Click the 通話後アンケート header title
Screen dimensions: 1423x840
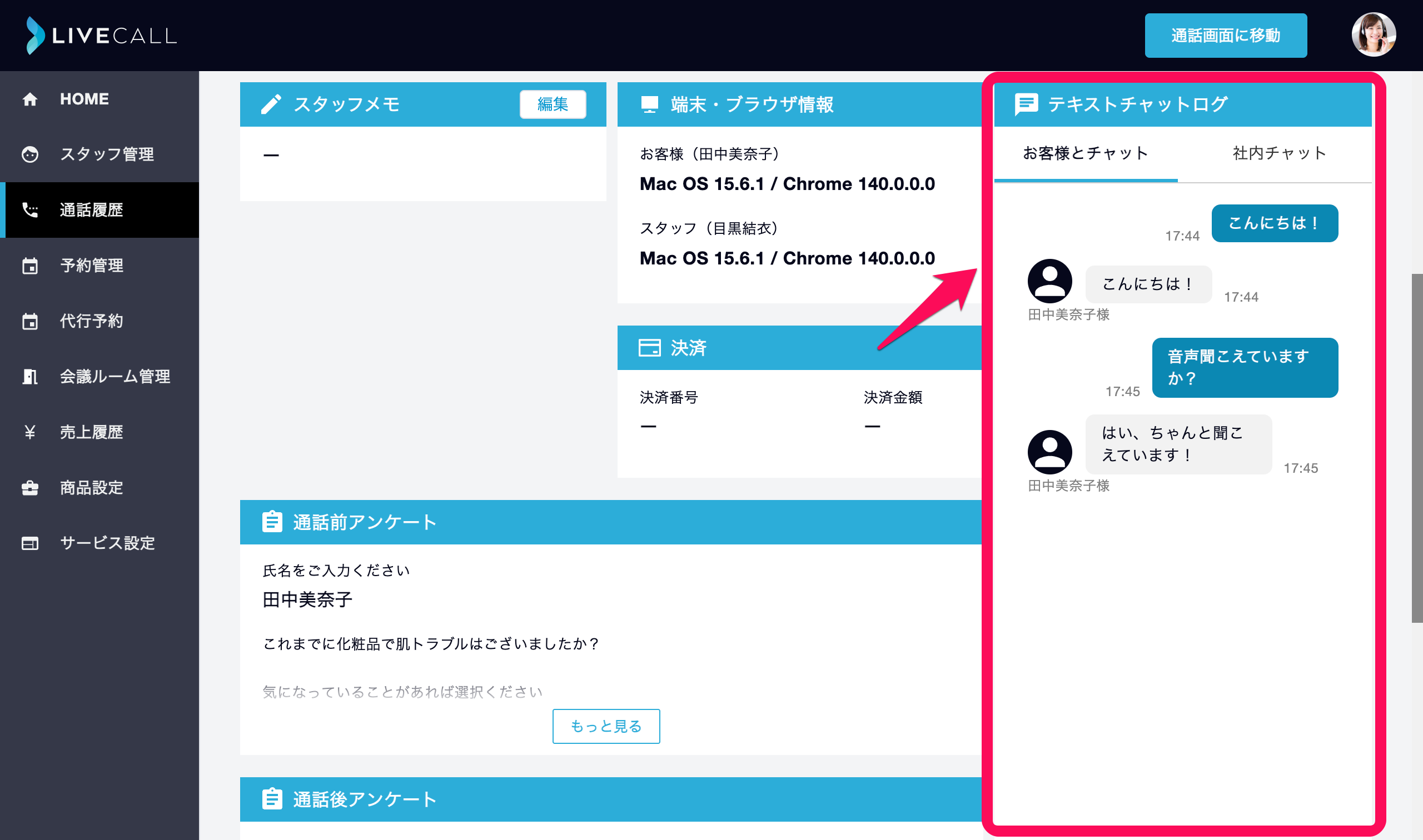coord(365,799)
